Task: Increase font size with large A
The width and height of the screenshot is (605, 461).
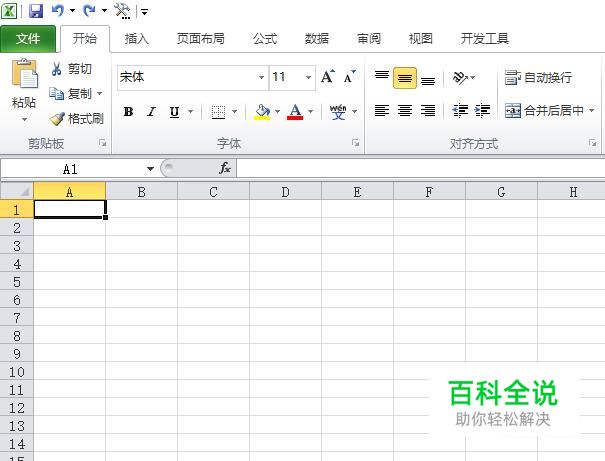Action: 328,76
